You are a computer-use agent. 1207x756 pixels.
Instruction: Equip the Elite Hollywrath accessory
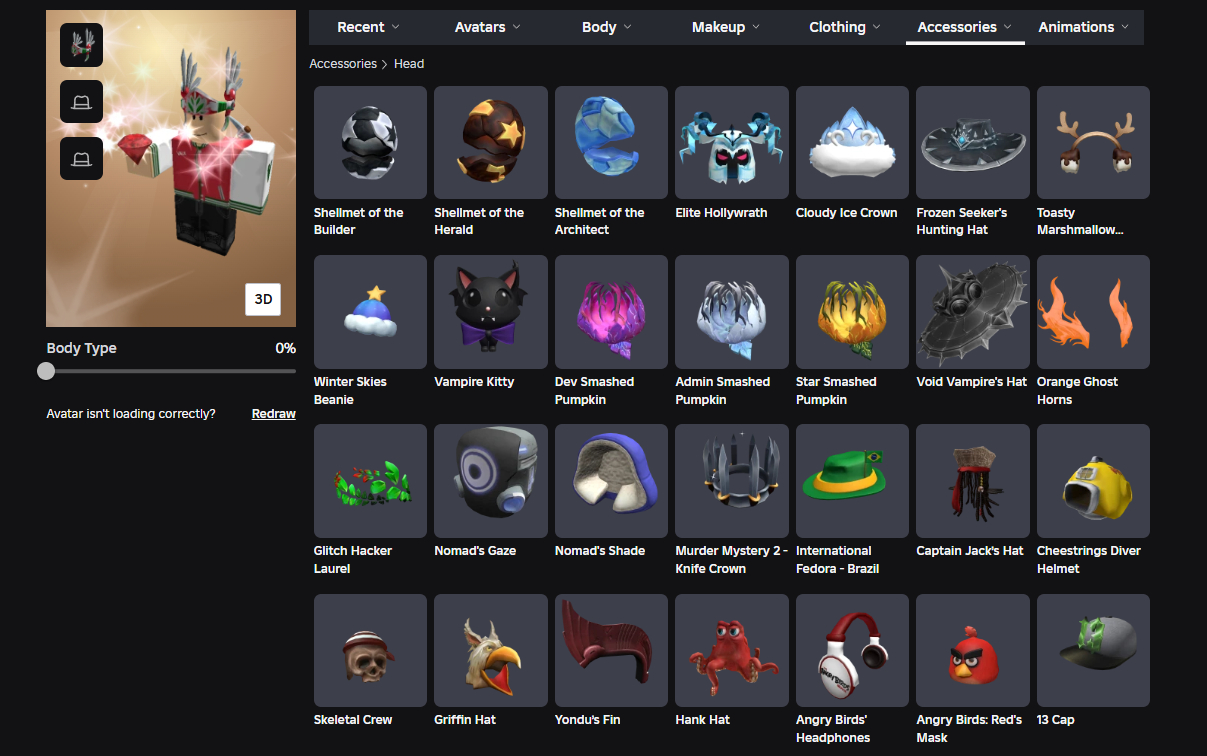[x=732, y=142]
